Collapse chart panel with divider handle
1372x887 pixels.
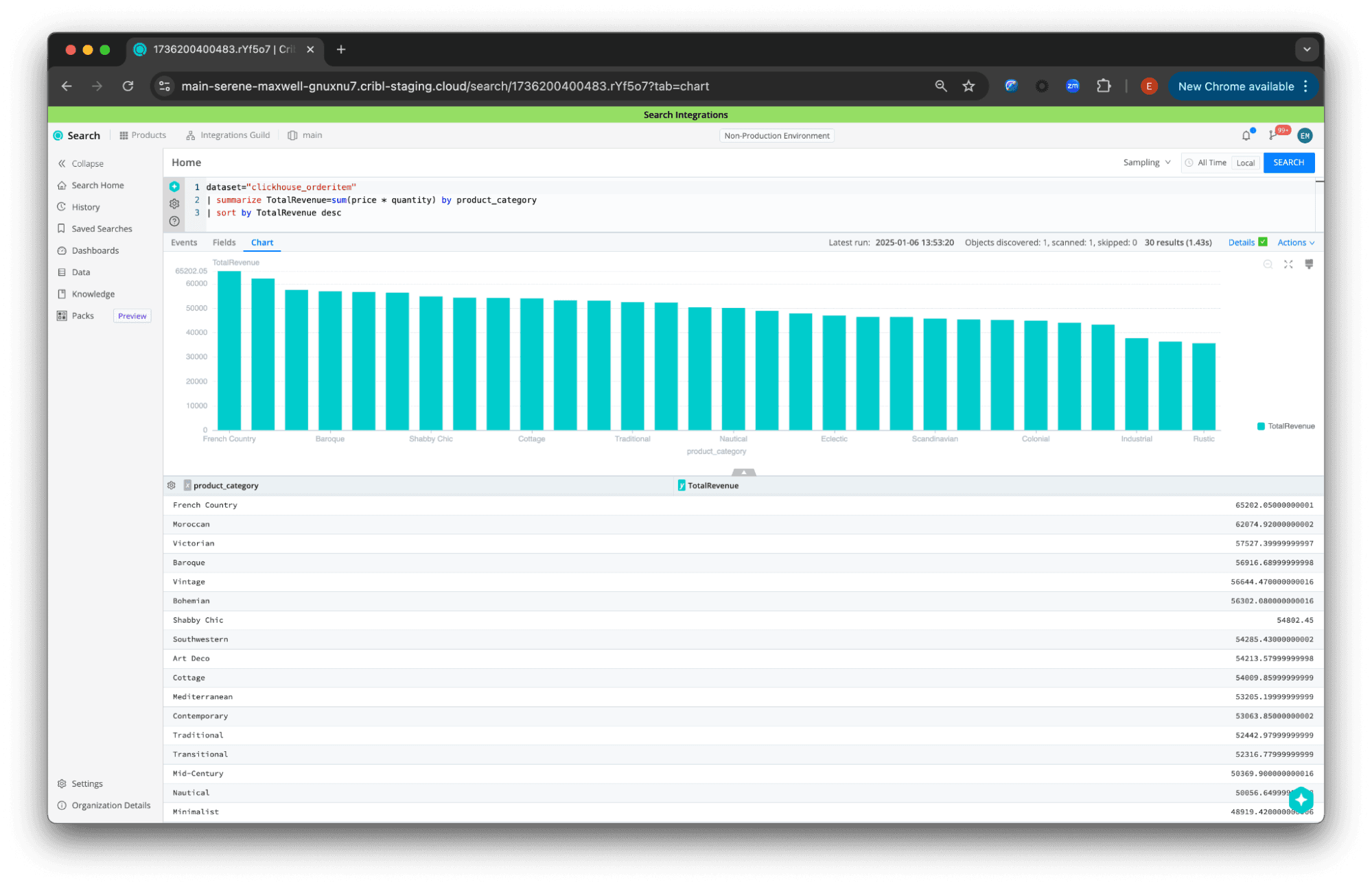pos(743,472)
